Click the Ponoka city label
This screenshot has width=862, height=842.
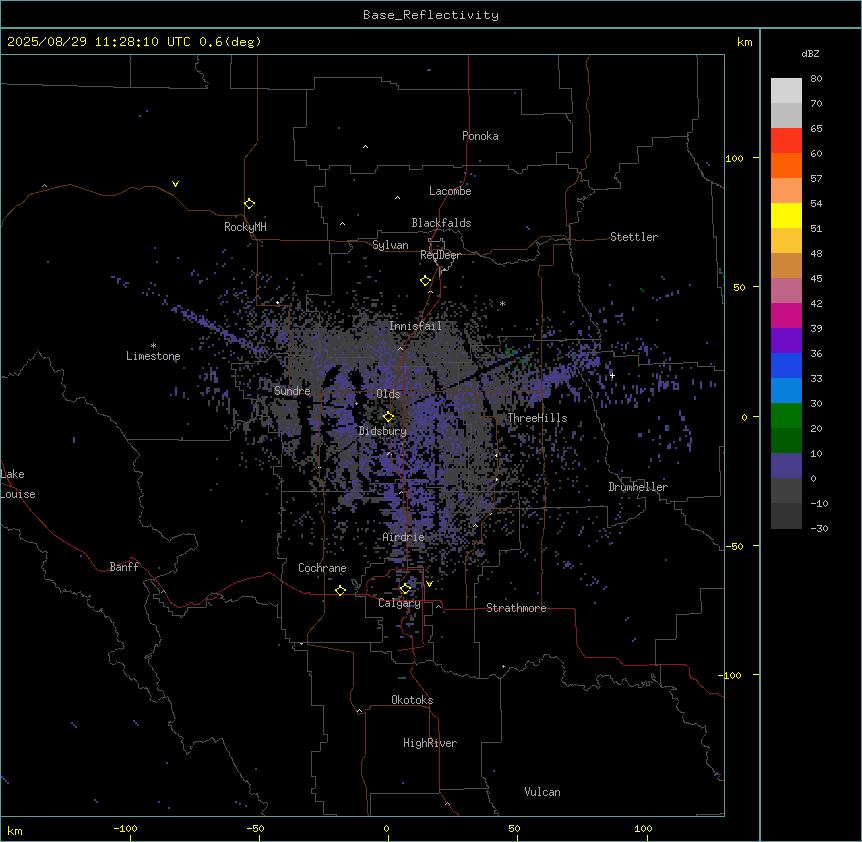pos(480,136)
